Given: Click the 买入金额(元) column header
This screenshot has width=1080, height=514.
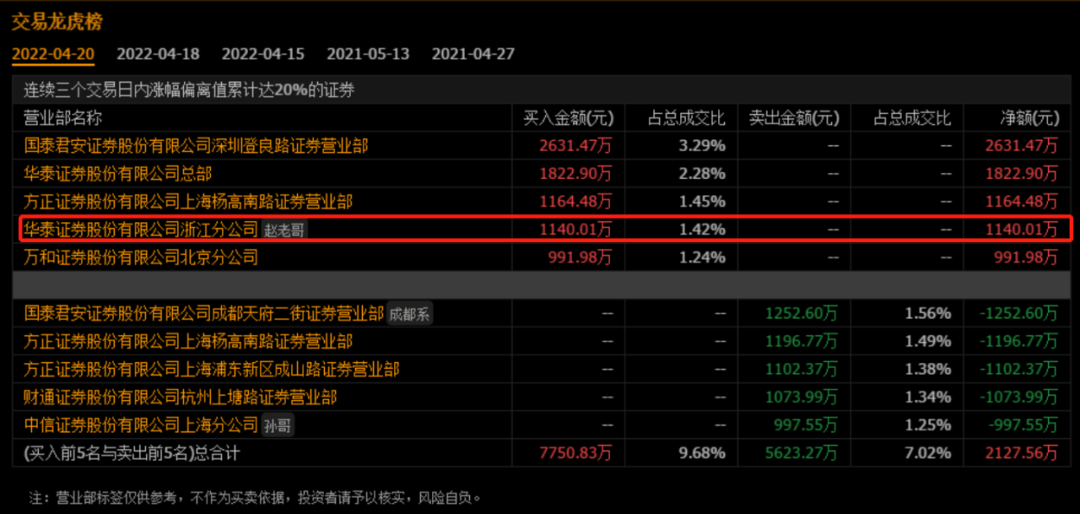Looking at the screenshot, I should coord(568,119).
